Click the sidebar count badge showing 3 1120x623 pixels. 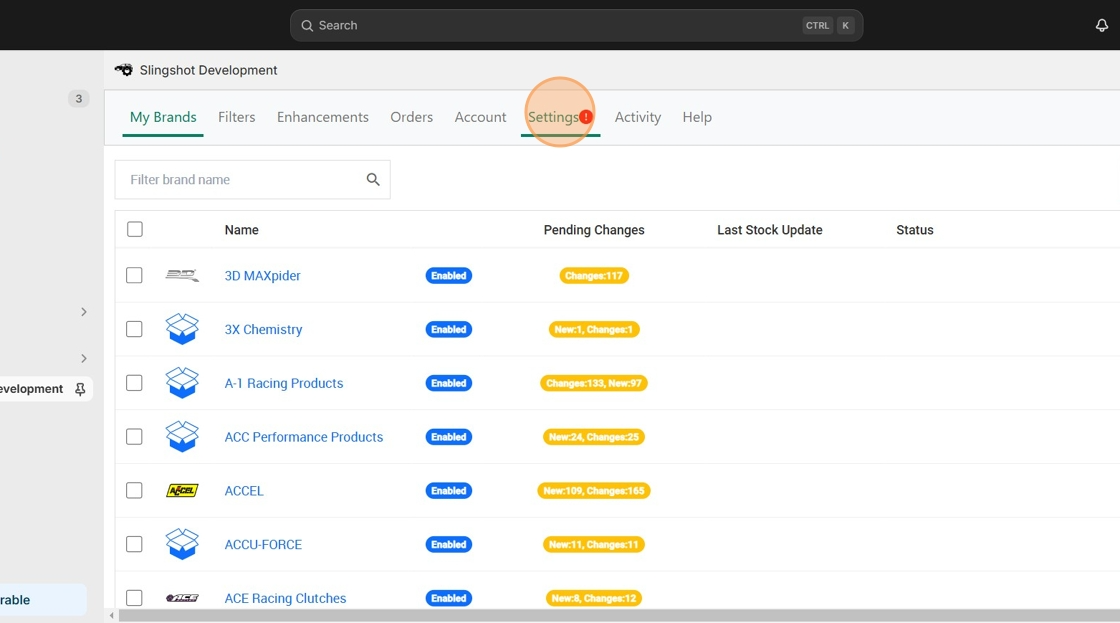(x=79, y=99)
